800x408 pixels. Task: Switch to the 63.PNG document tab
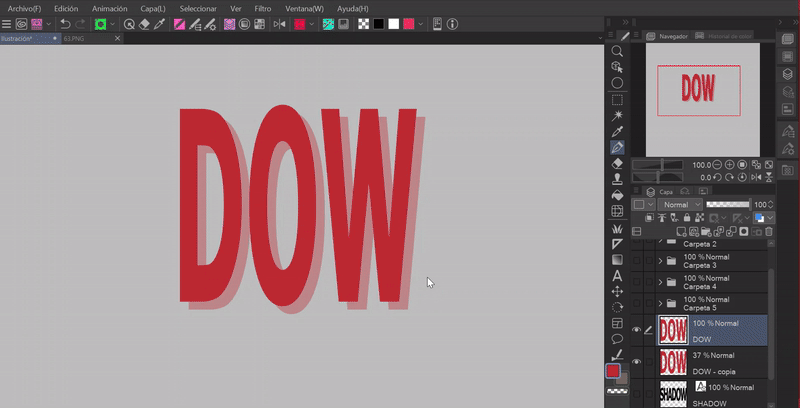(92, 38)
